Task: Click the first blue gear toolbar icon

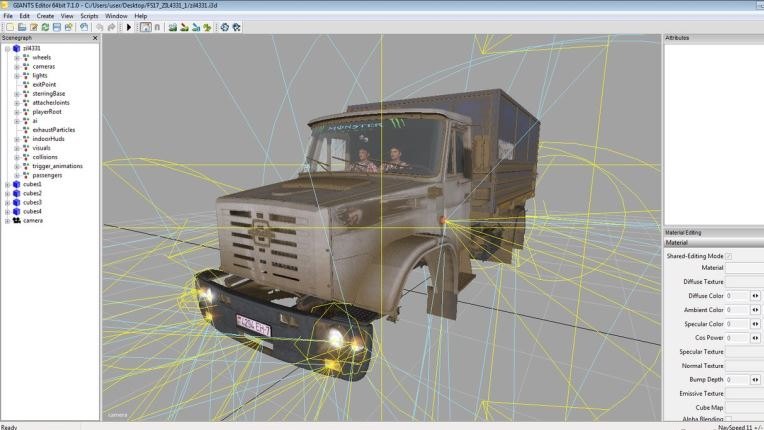Action: (225, 27)
